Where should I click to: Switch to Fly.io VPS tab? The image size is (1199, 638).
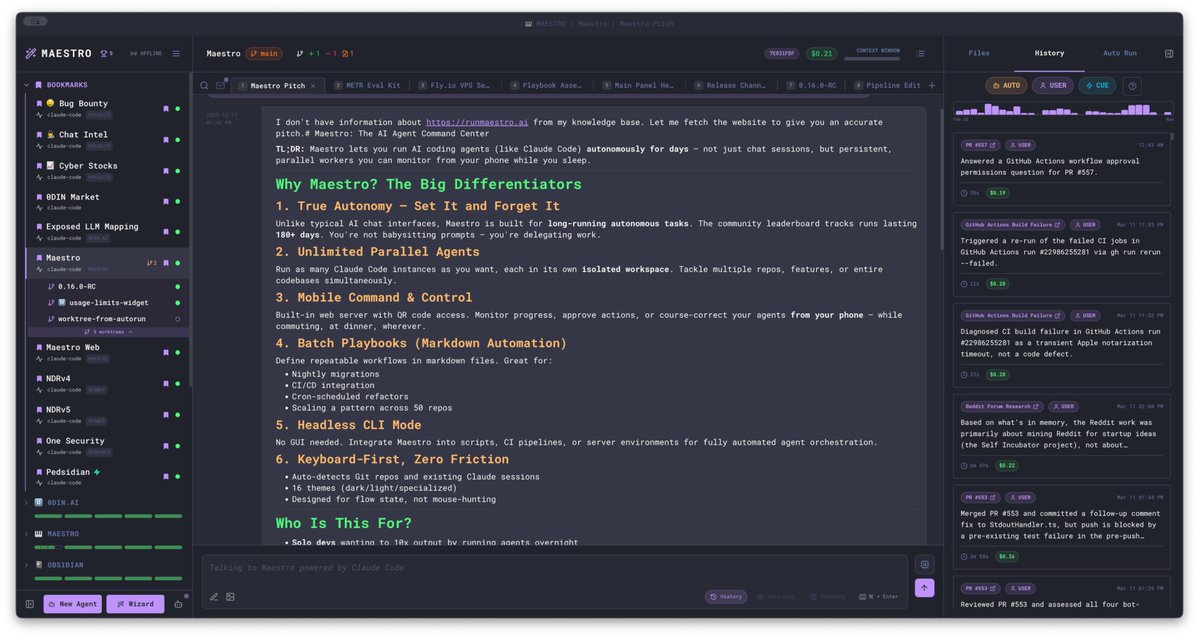(454, 86)
